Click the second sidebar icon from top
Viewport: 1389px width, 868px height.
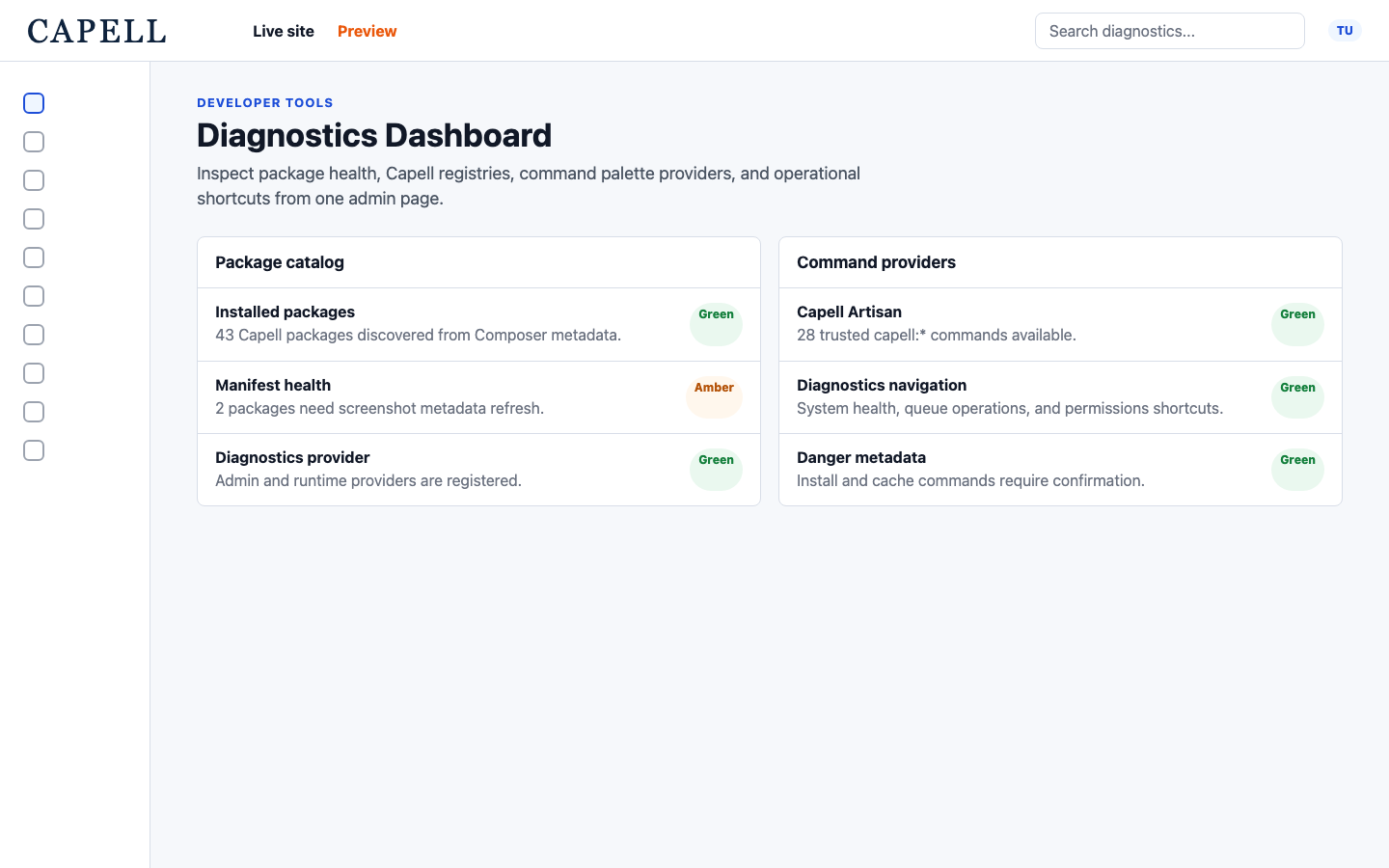34,142
